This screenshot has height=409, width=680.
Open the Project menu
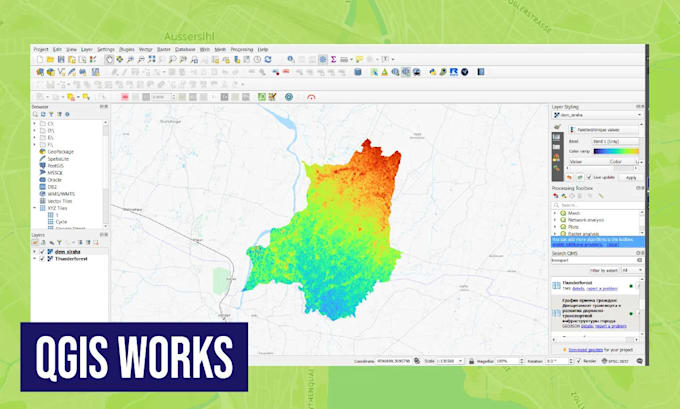pos(41,49)
